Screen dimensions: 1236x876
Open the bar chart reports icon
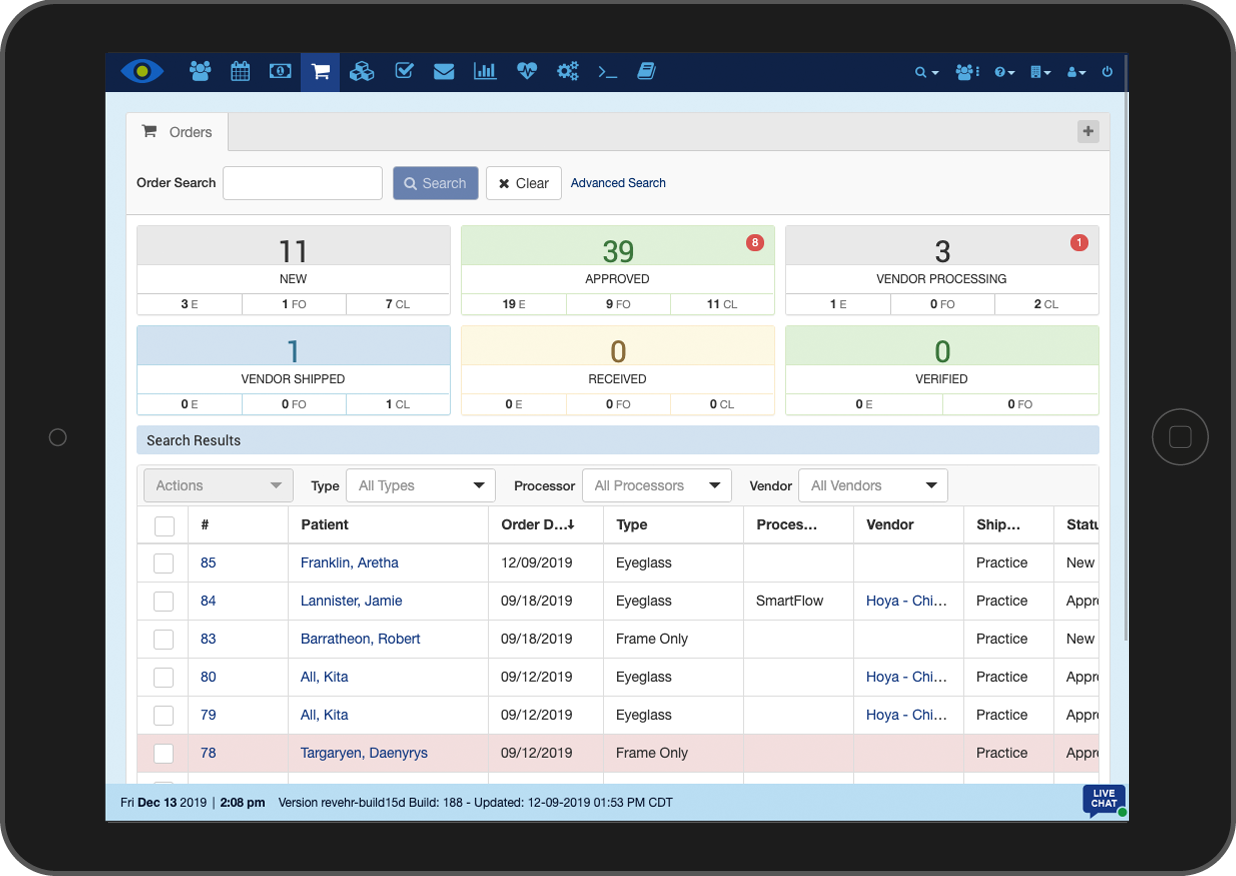(485, 71)
